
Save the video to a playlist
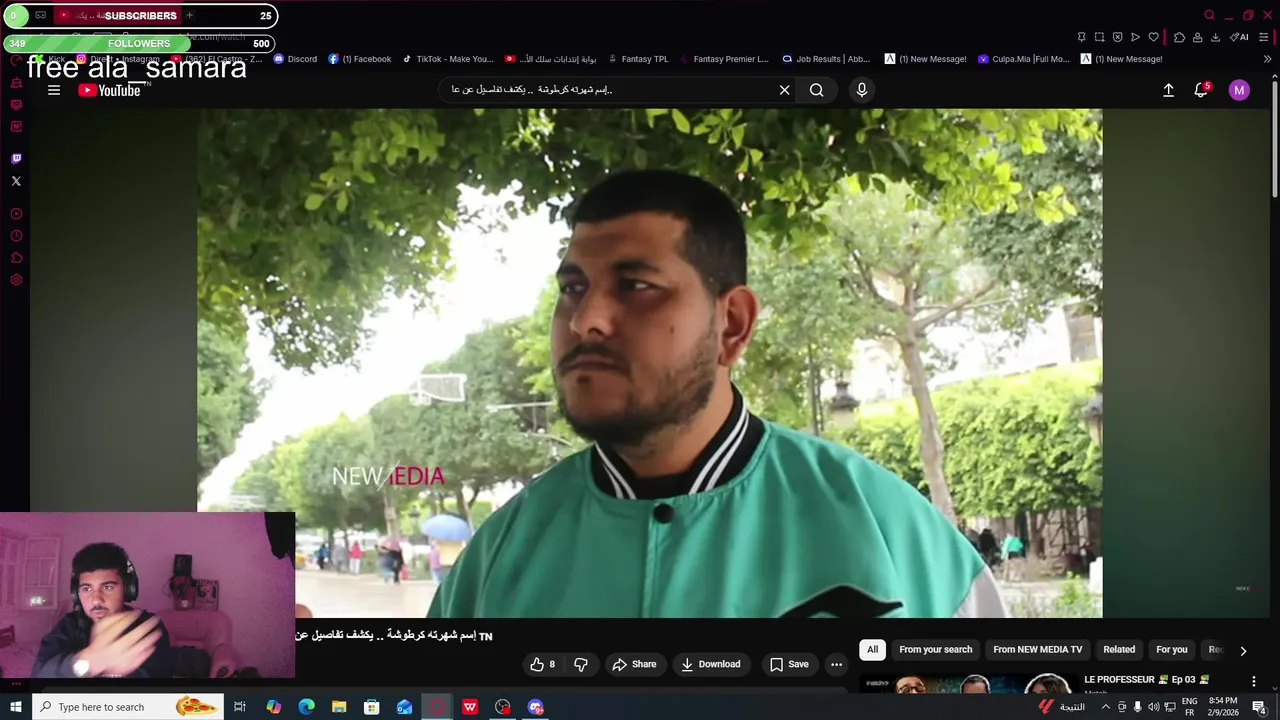click(789, 664)
